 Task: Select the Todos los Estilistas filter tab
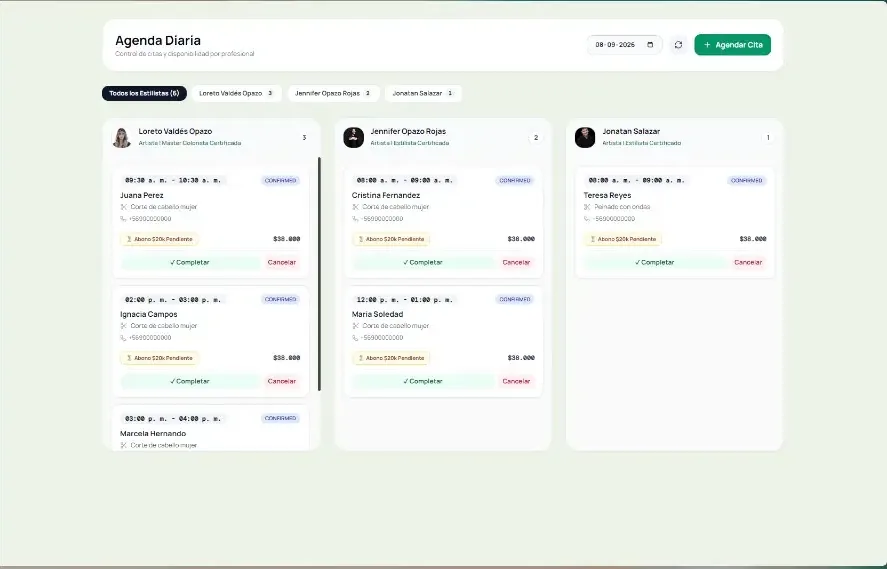pyautogui.click(x=144, y=93)
